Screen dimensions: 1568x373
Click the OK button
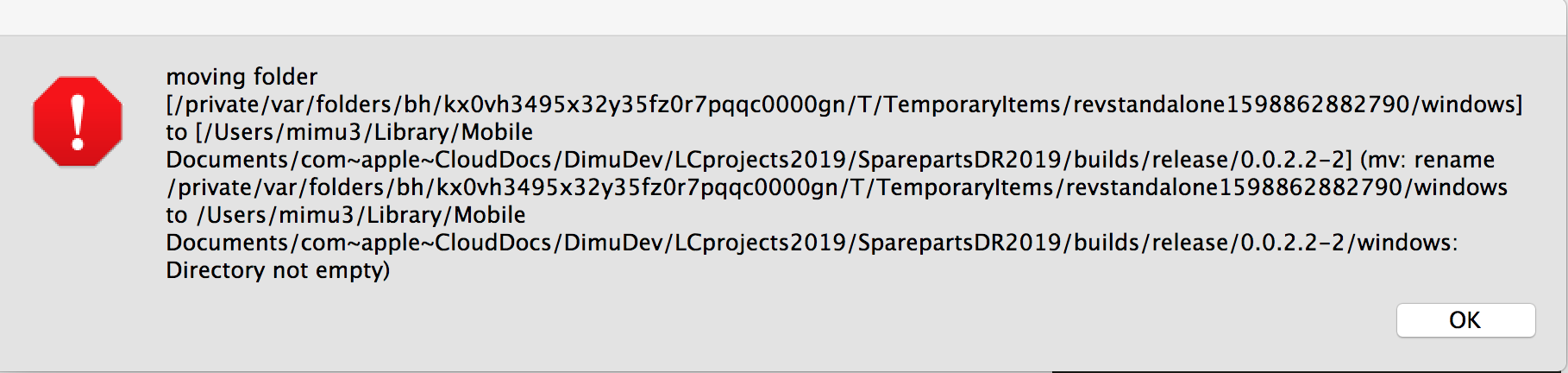click(1465, 320)
